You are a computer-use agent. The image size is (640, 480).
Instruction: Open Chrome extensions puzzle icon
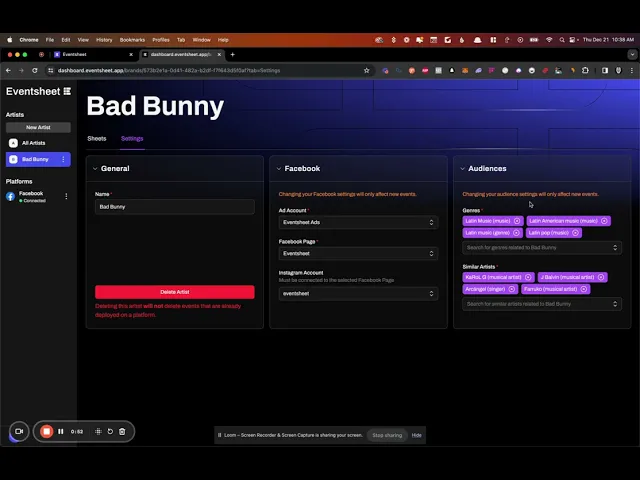coord(585,71)
